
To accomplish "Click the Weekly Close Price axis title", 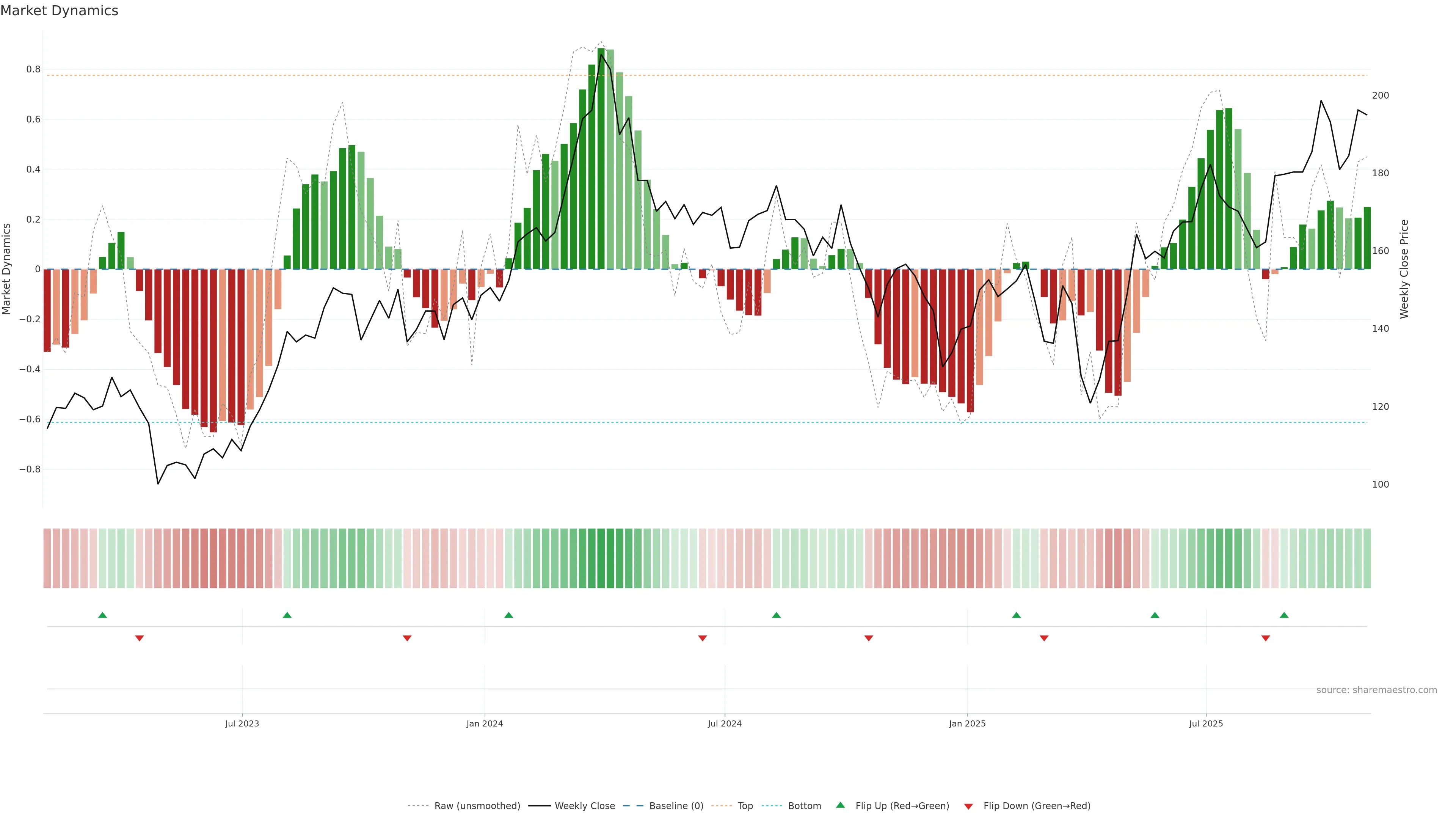I will pos(1404,269).
